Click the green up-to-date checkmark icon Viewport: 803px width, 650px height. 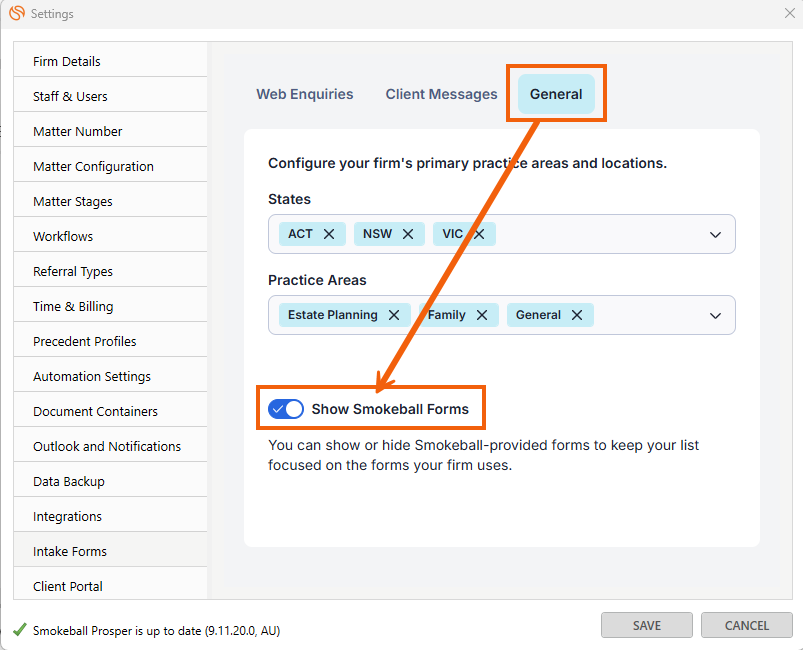20,630
